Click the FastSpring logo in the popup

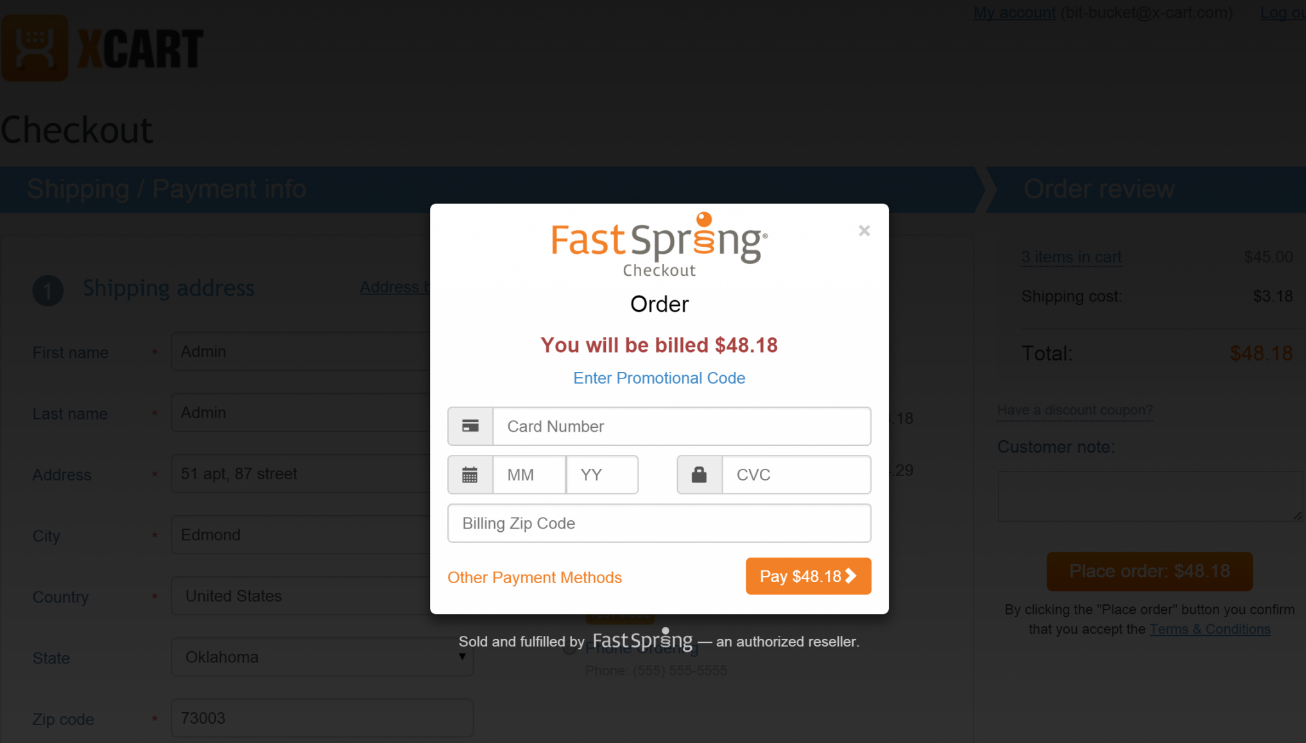point(659,243)
